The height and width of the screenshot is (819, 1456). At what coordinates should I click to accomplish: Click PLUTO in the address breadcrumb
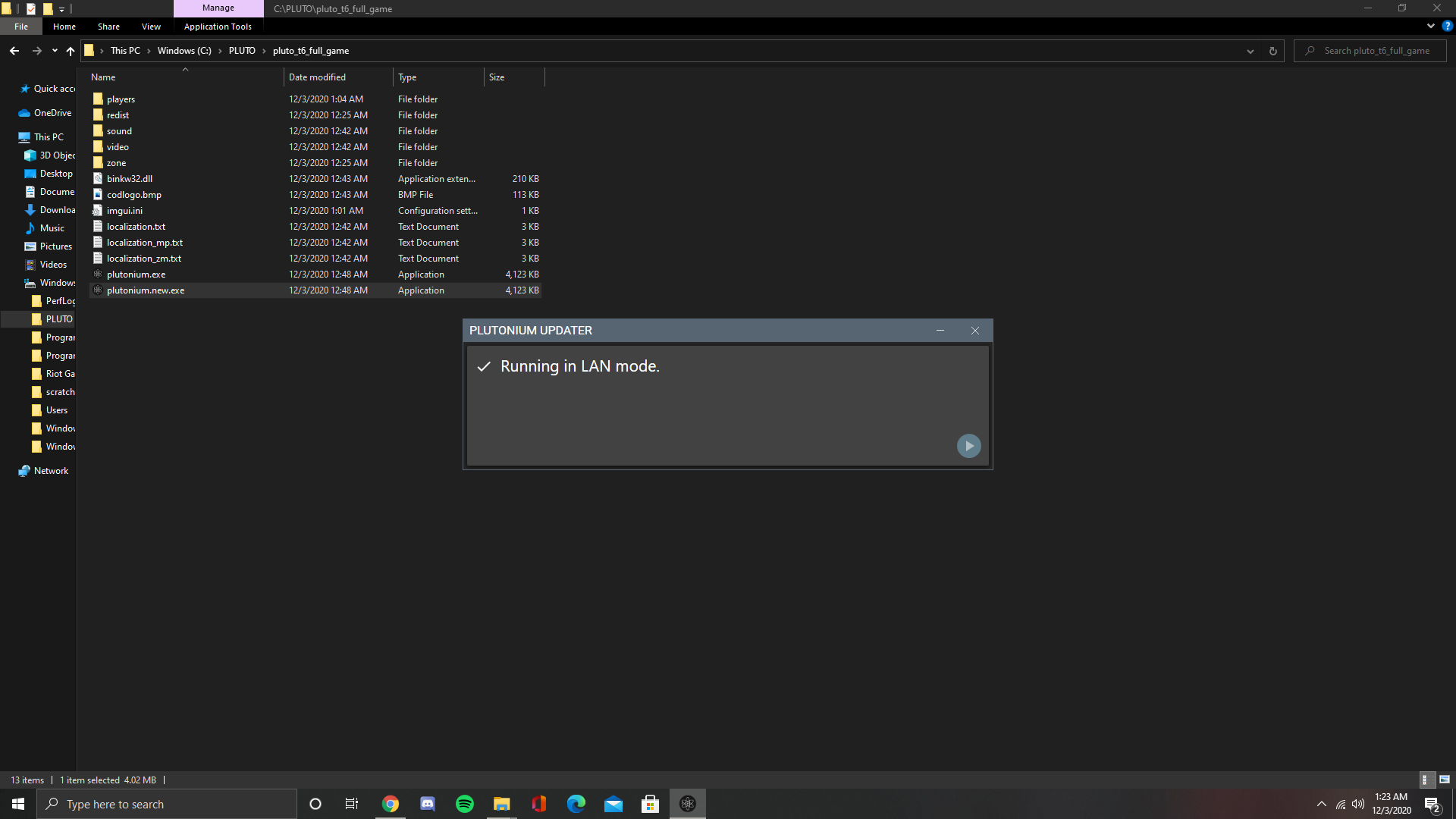[242, 51]
